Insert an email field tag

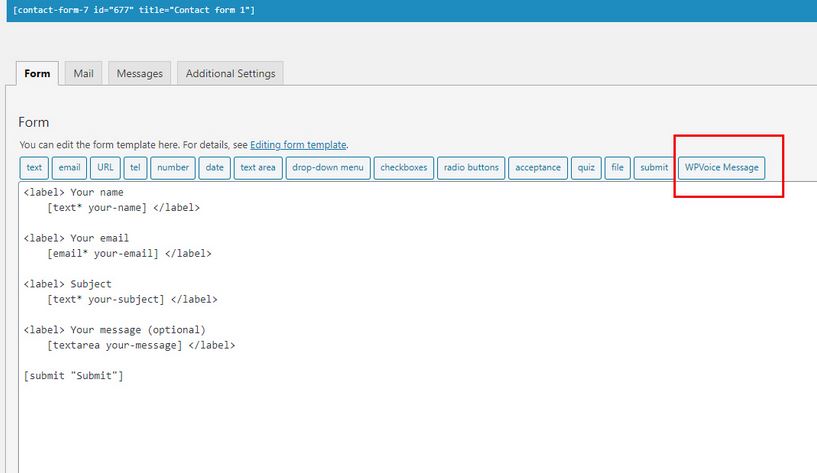pos(69,168)
